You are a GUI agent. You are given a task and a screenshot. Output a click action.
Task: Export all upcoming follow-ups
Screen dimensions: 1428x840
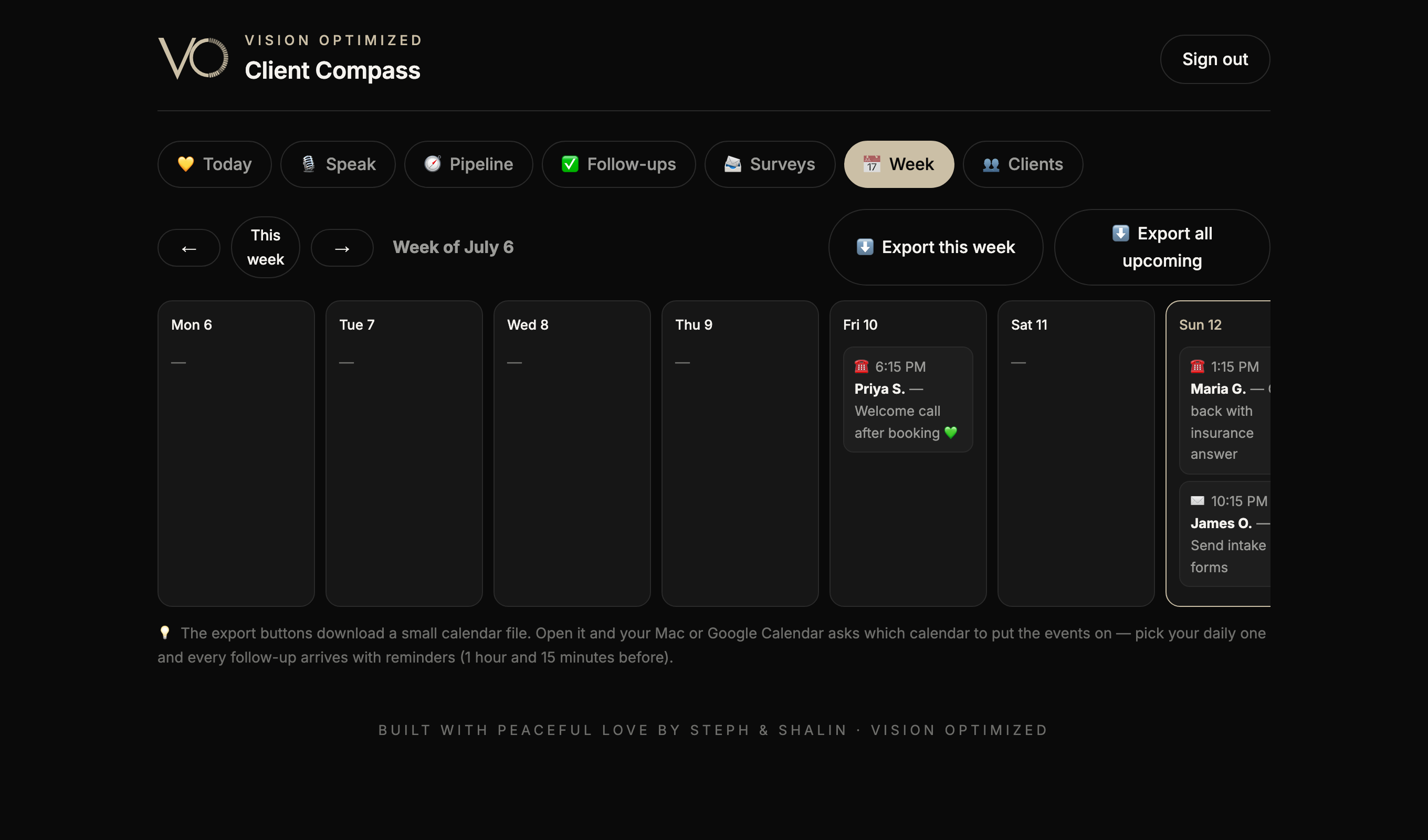1162,247
